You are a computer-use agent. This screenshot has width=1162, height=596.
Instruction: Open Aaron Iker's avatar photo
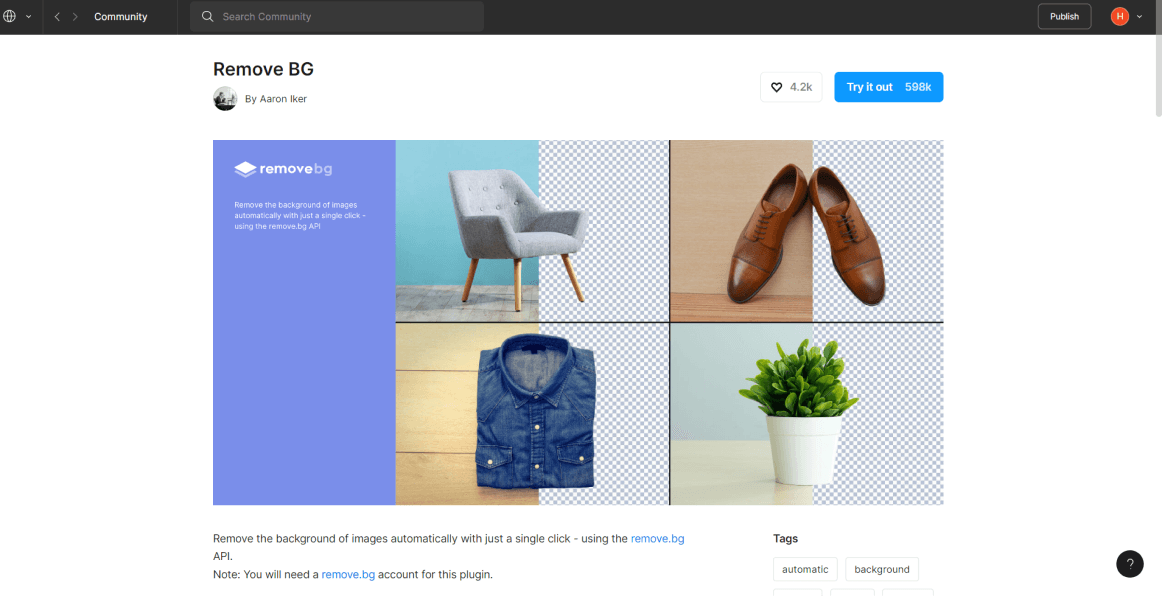[x=225, y=99]
